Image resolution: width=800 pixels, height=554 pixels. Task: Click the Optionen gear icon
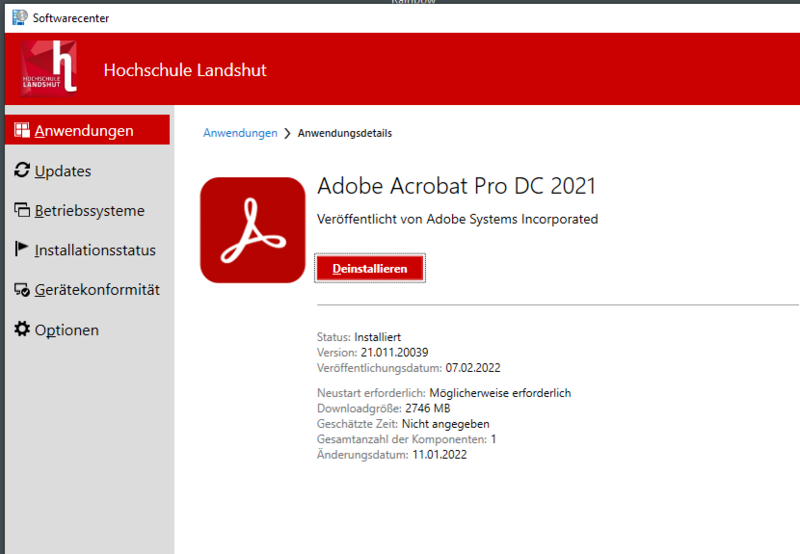pos(22,329)
